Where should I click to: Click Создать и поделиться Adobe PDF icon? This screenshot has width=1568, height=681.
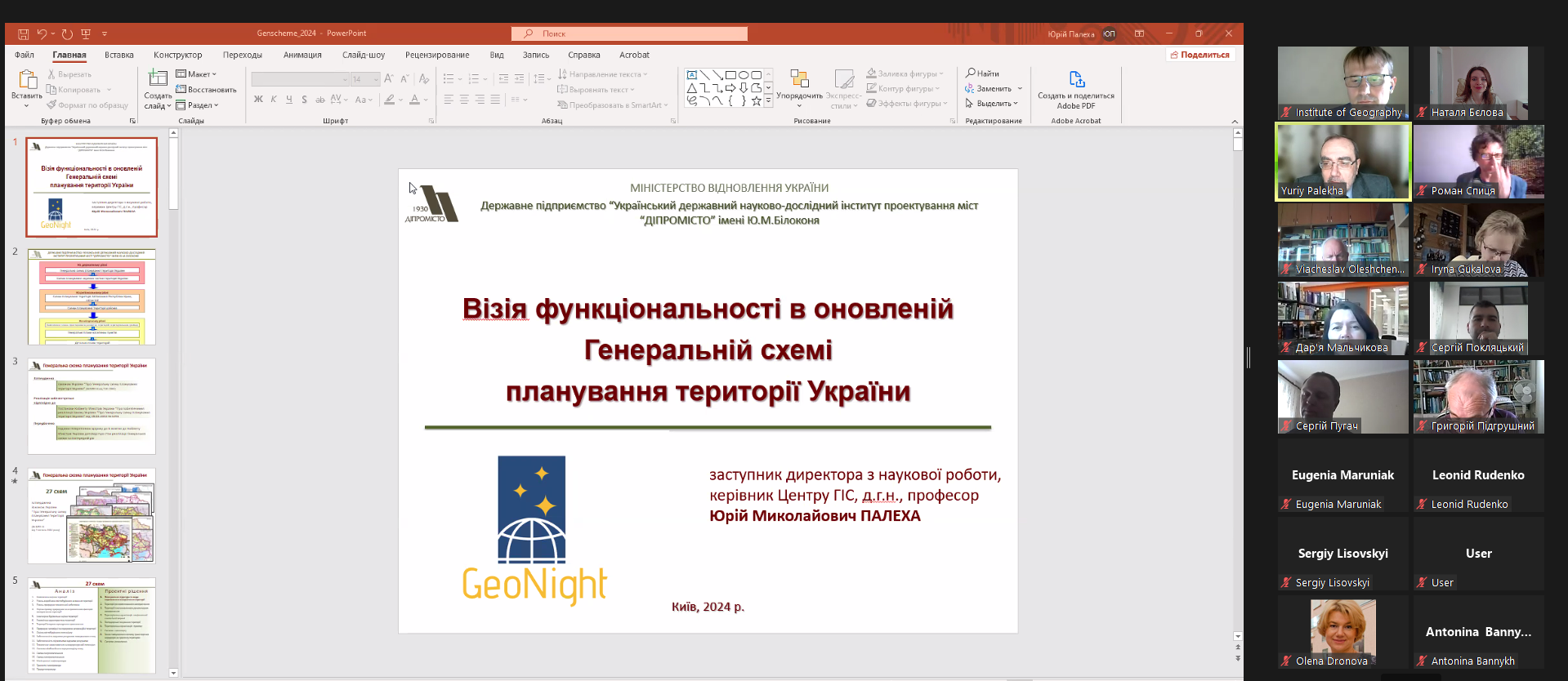[1077, 79]
